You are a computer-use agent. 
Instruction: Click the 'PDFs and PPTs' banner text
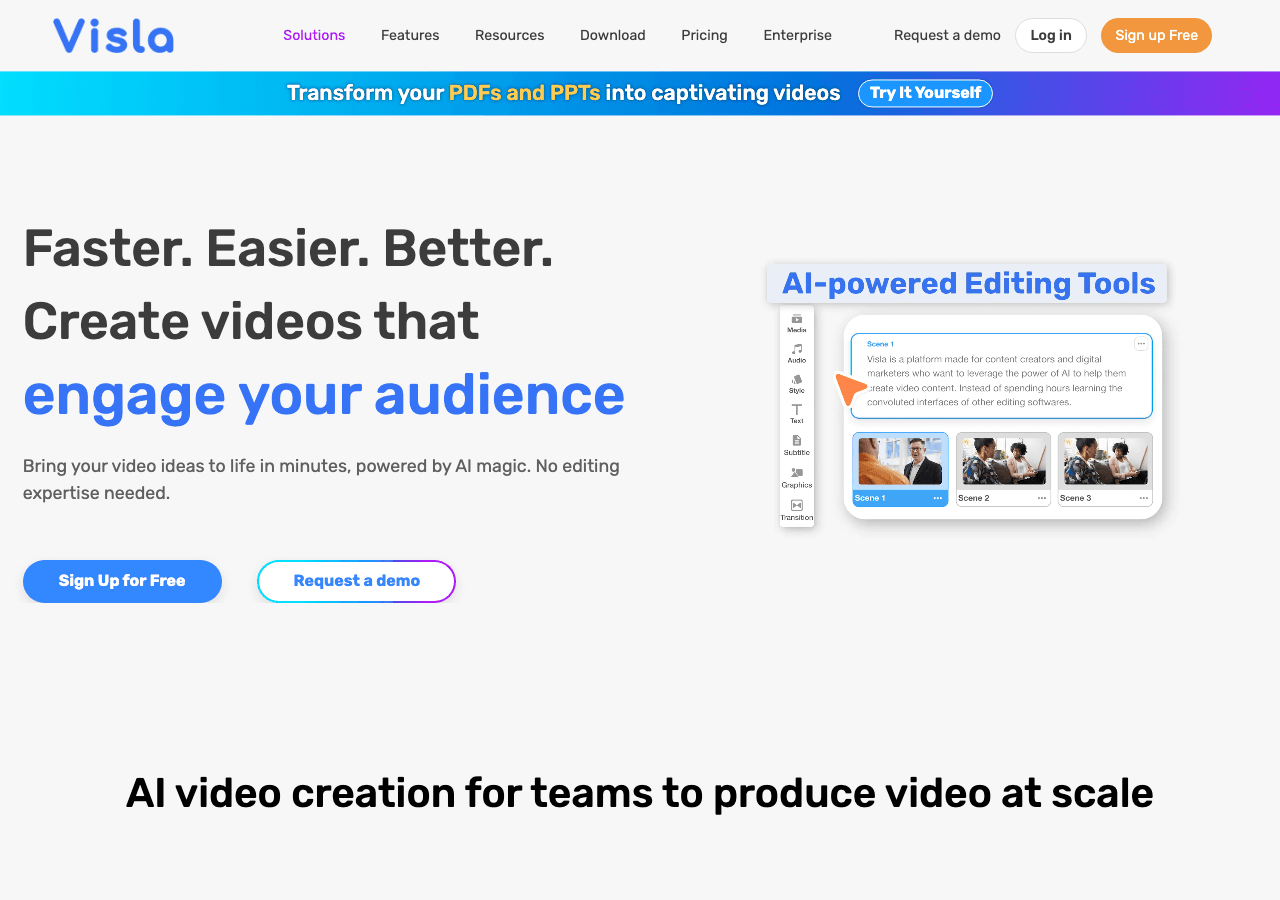(525, 93)
